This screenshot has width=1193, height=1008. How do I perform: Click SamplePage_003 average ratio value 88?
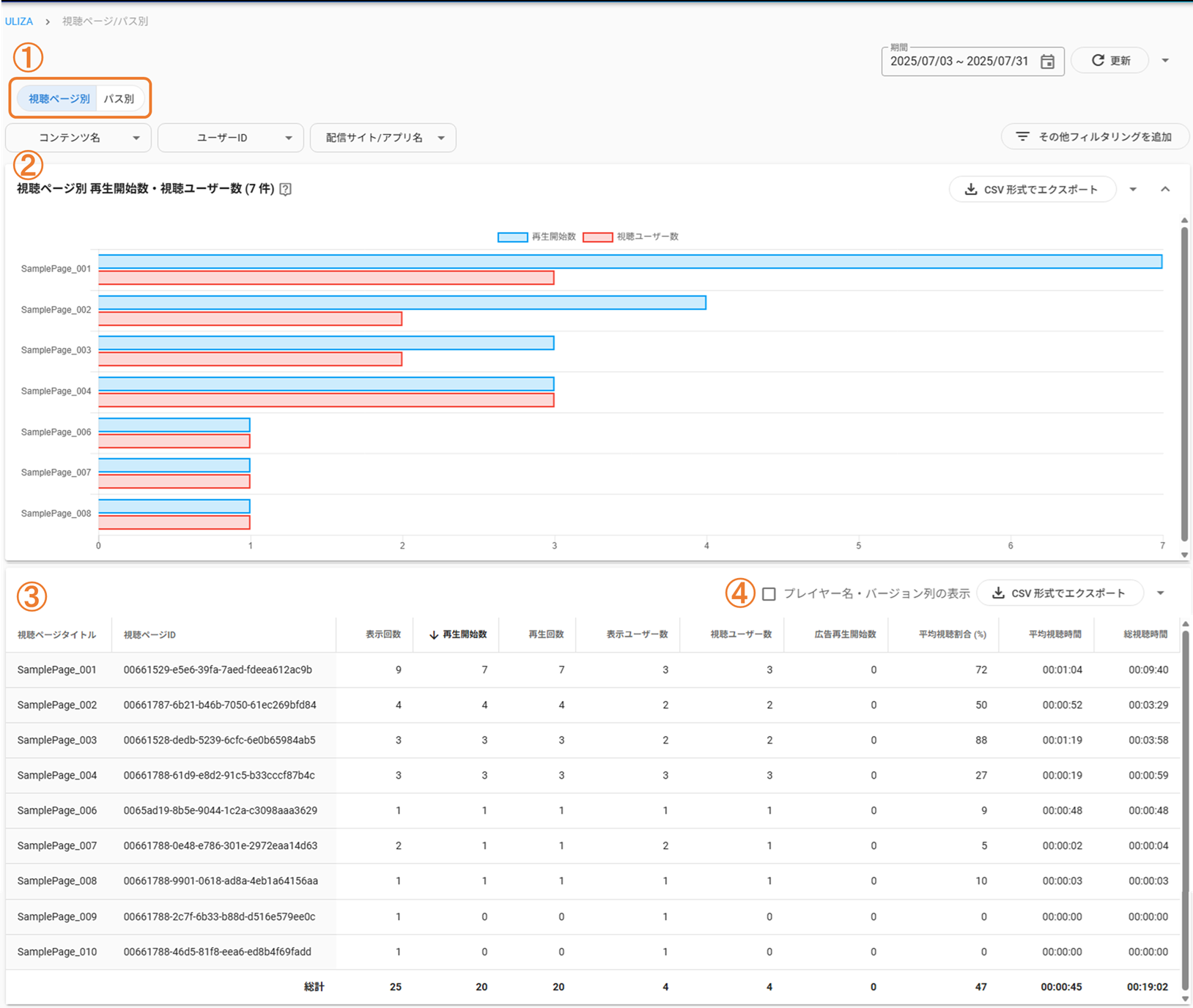pos(981,741)
